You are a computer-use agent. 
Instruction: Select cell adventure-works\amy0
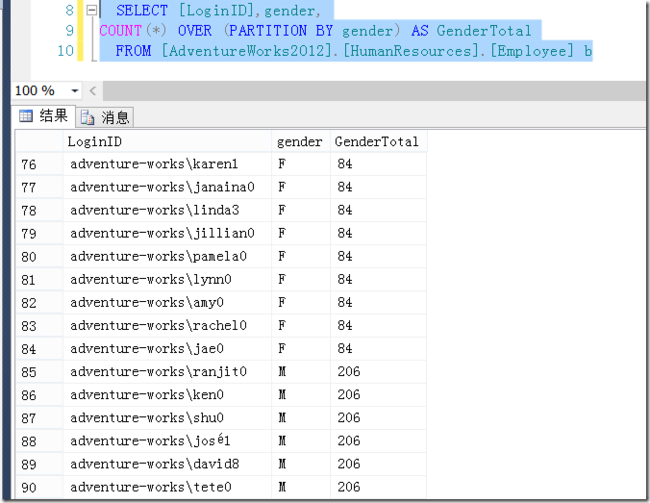pyautogui.click(x=167, y=303)
